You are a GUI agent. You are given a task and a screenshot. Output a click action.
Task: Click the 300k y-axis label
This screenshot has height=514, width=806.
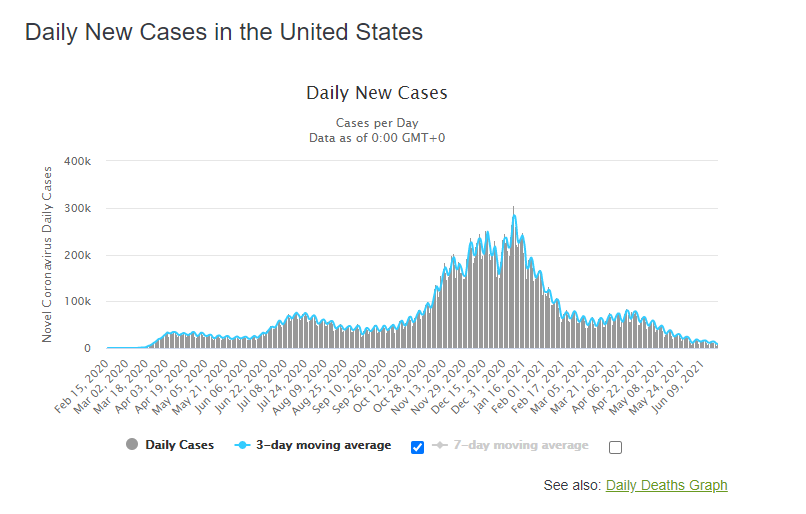(x=77, y=208)
